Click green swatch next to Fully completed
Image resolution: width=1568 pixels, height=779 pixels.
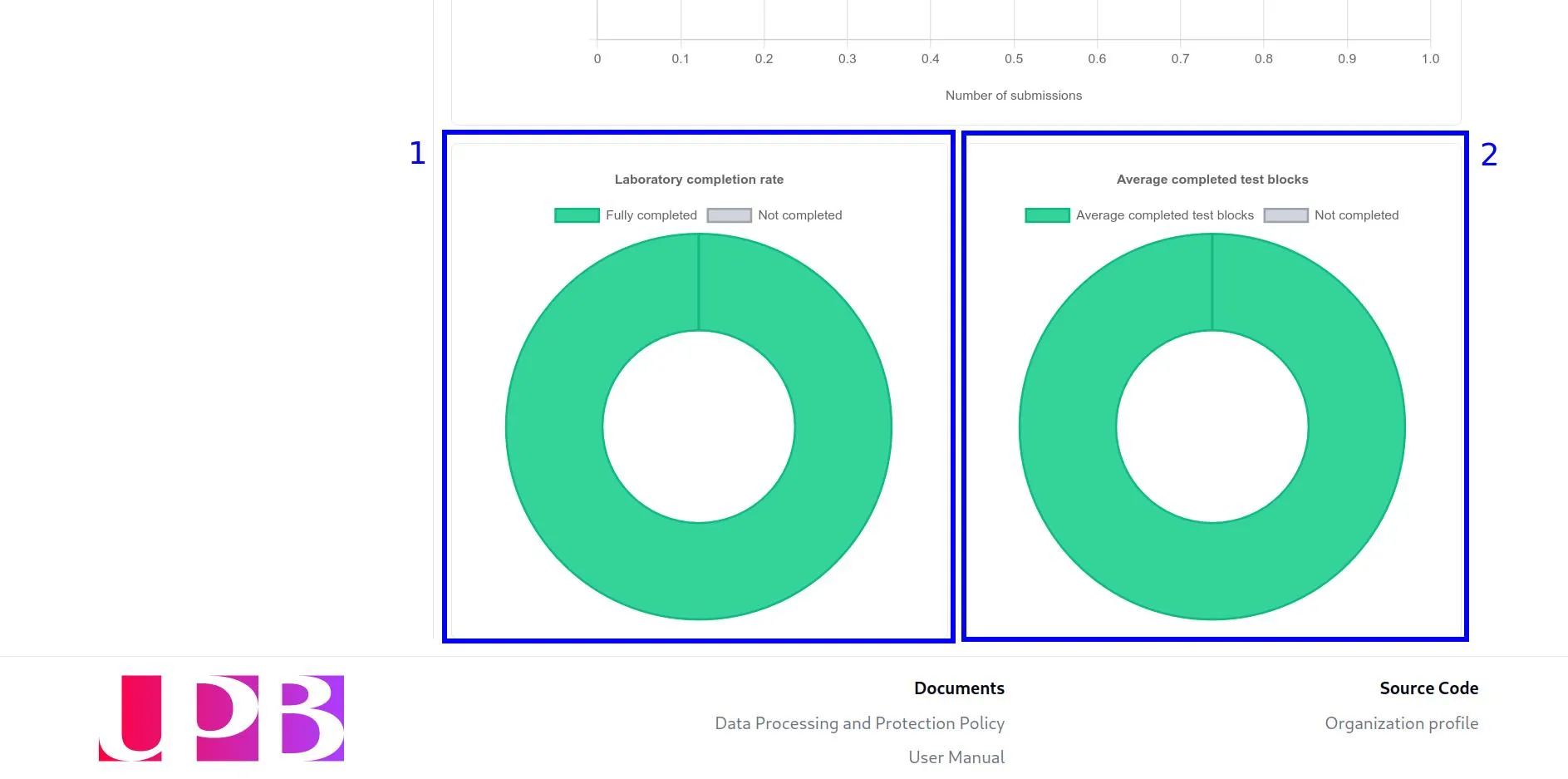tap(577, 215)
